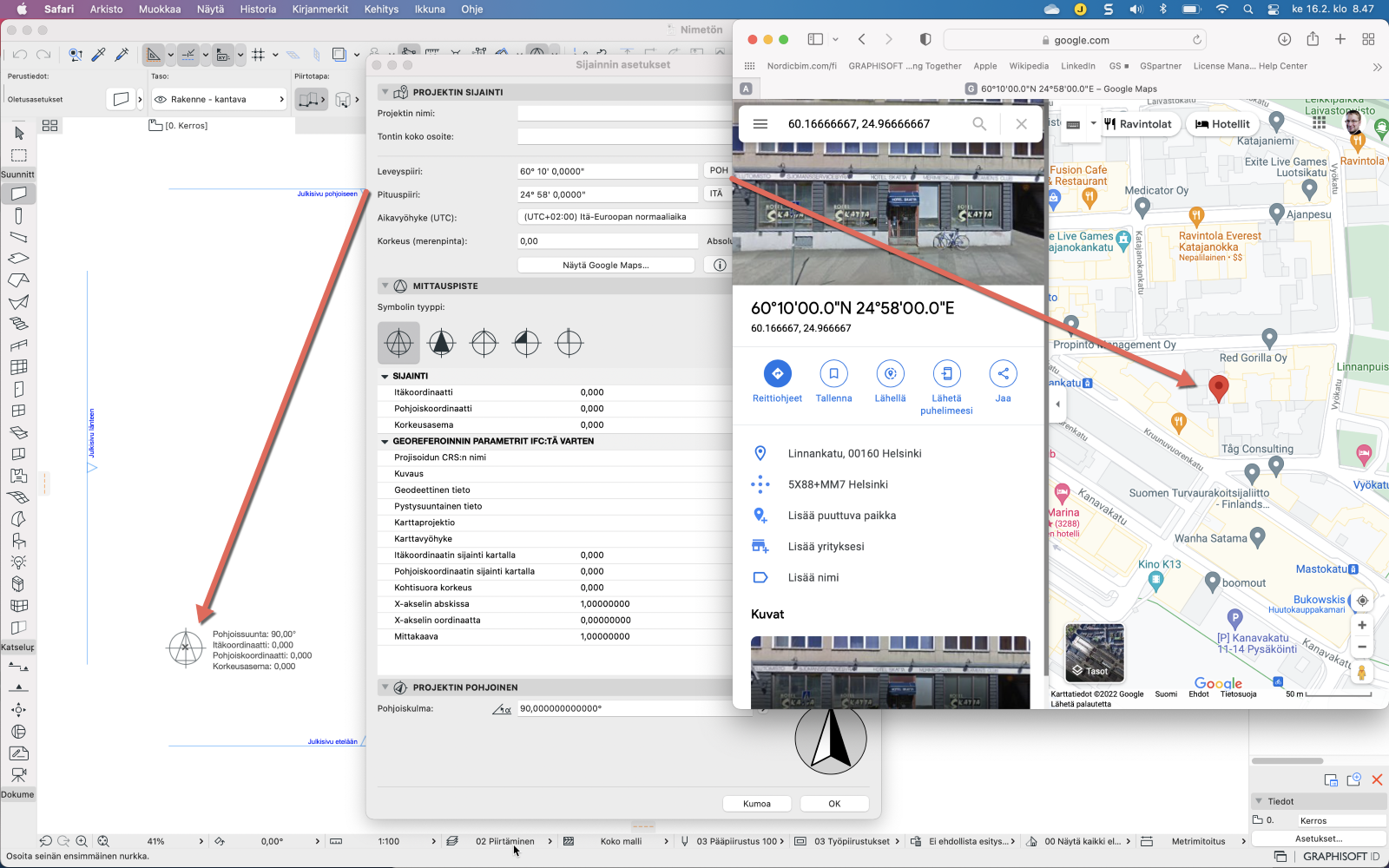Open the Aikavyöhyke (UTC) timezone dropdown
Screen dimensions: 1389x868
click(x=625, y=217)
